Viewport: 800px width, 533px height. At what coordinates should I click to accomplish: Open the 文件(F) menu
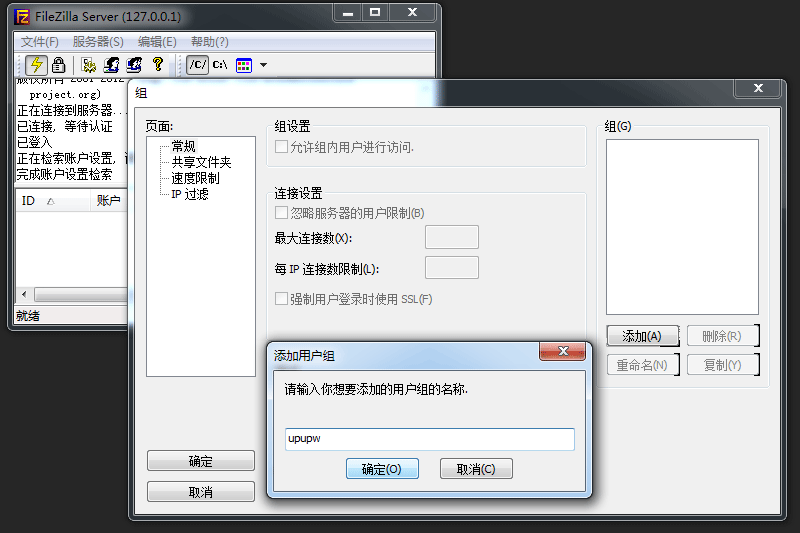tap(40, 42)
